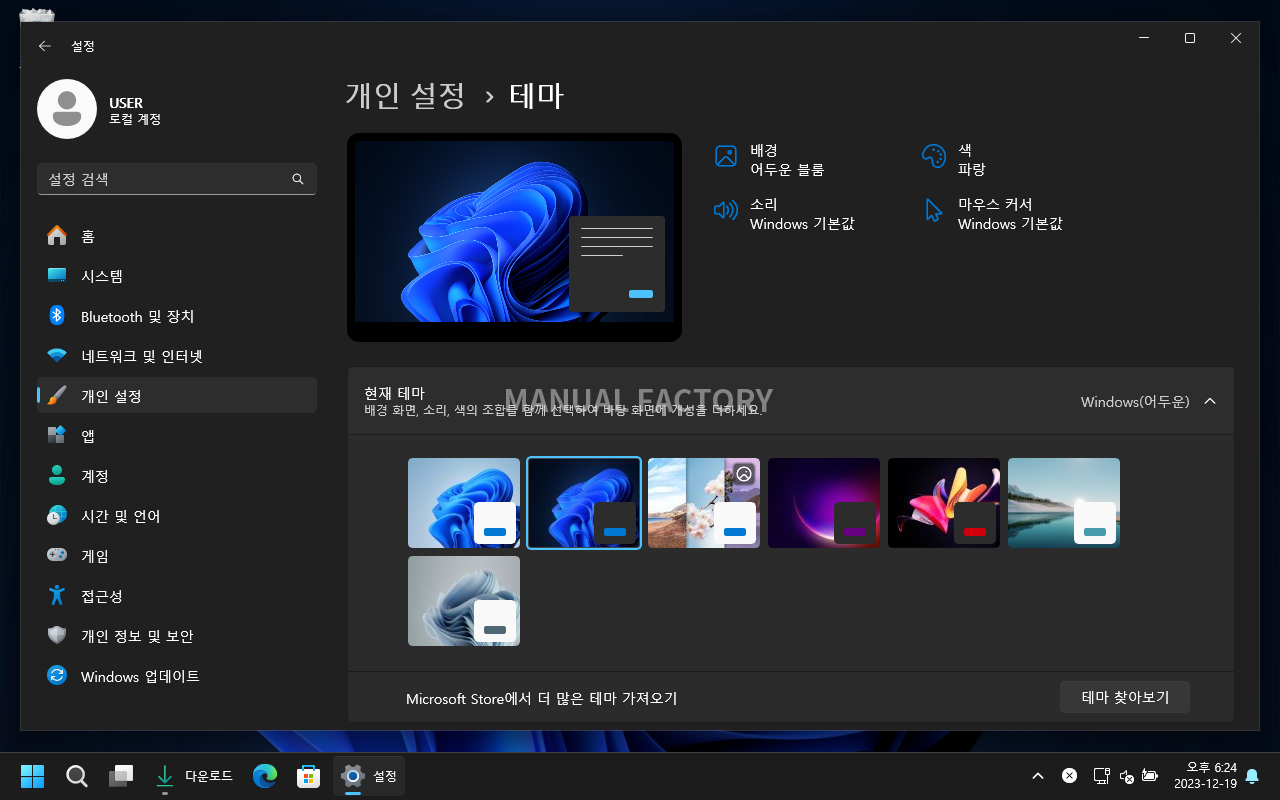Open Microsoft Store taskbar icon
Image resolution: width=1280 pixels, height=800 pixels.
pyautogui.click(x=308, y=776)
